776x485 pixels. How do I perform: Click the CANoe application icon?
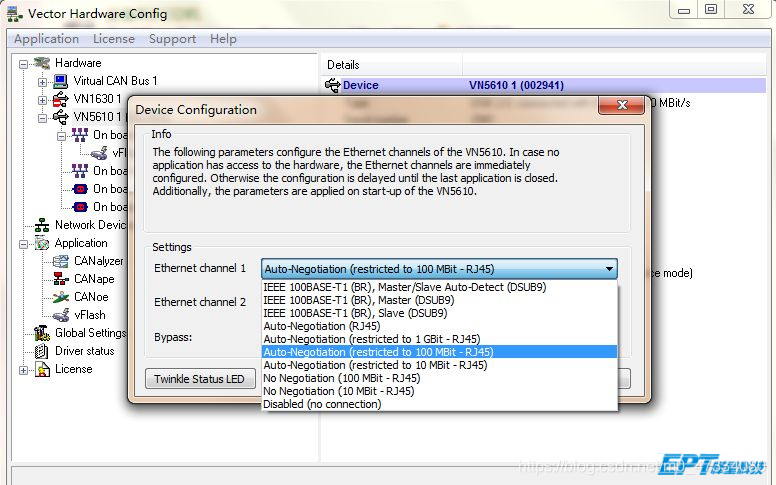61,297
